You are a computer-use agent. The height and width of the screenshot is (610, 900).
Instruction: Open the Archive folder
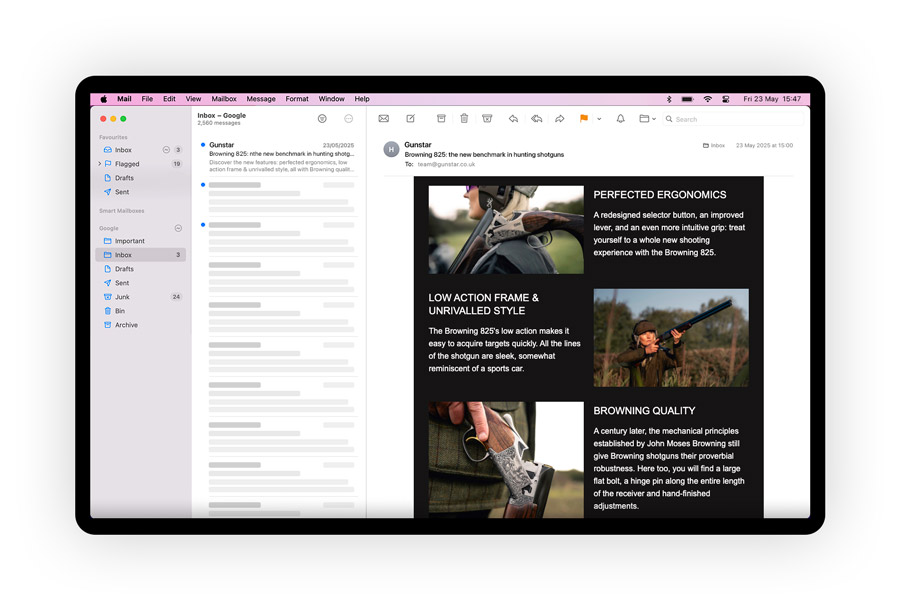tap(141, 325)
